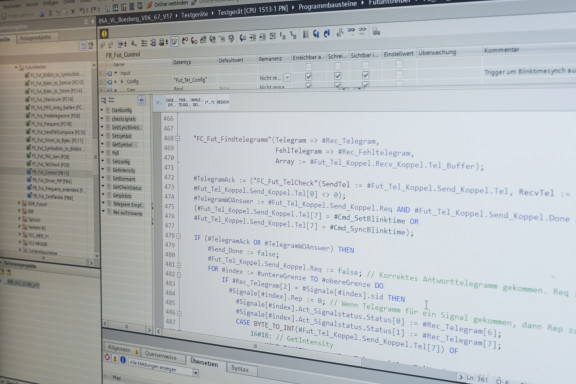Insert REGION template from the favorites bar
576x384 pixels.
(x=223, y=102)
